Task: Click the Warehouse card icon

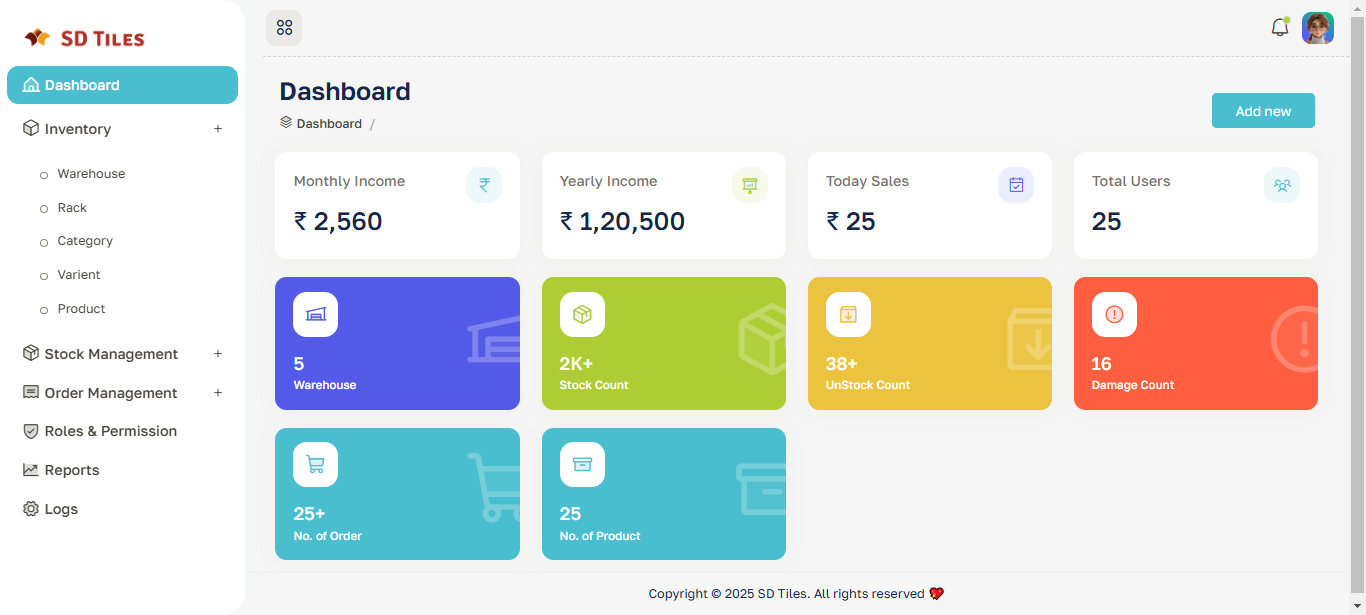Action: 315,314
